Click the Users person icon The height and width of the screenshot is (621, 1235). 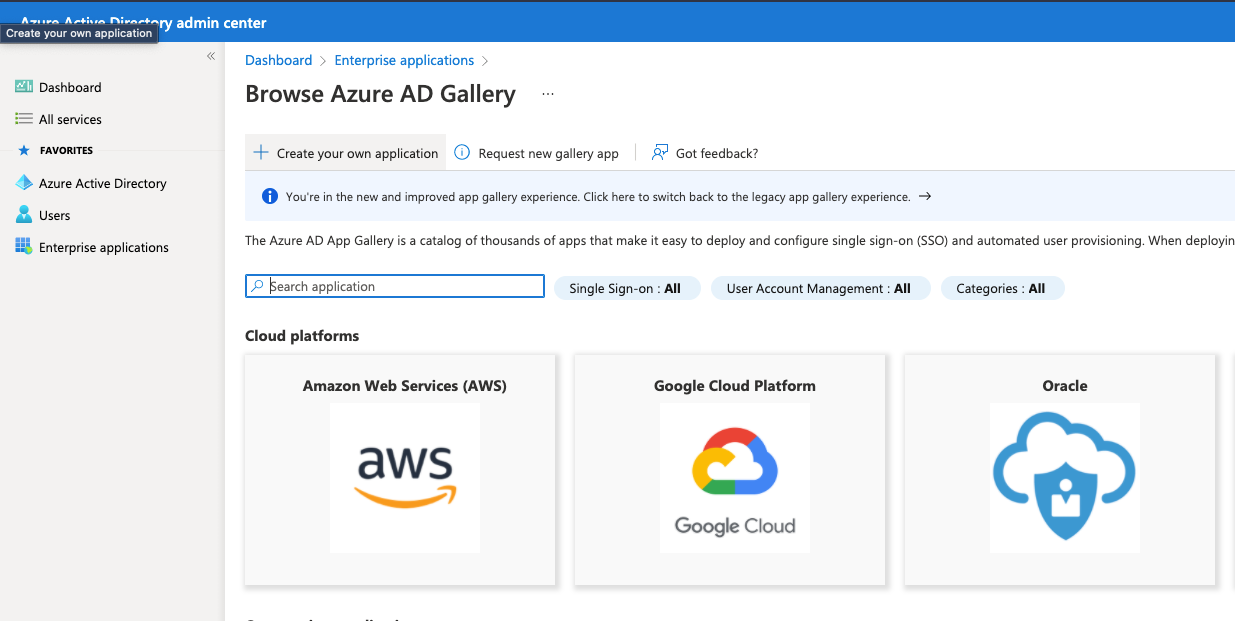point(24,215)
